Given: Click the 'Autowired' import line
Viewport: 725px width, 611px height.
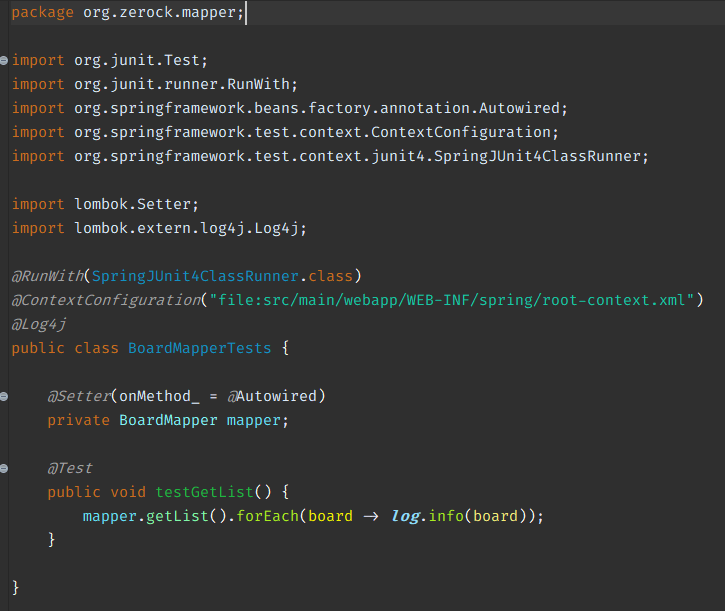Looking at the screenshot, I should pos(289,108).
